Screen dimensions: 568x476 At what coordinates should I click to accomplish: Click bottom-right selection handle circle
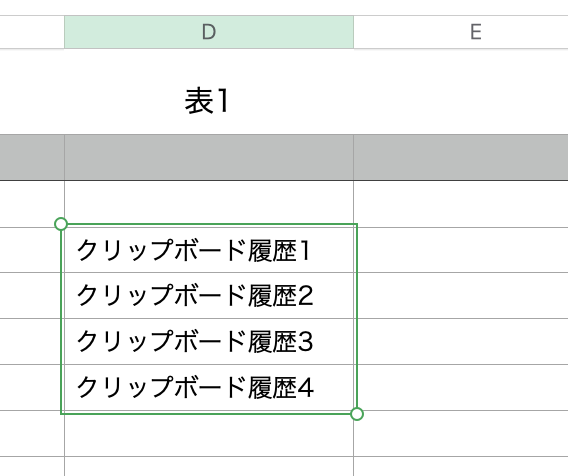point(357,414)
